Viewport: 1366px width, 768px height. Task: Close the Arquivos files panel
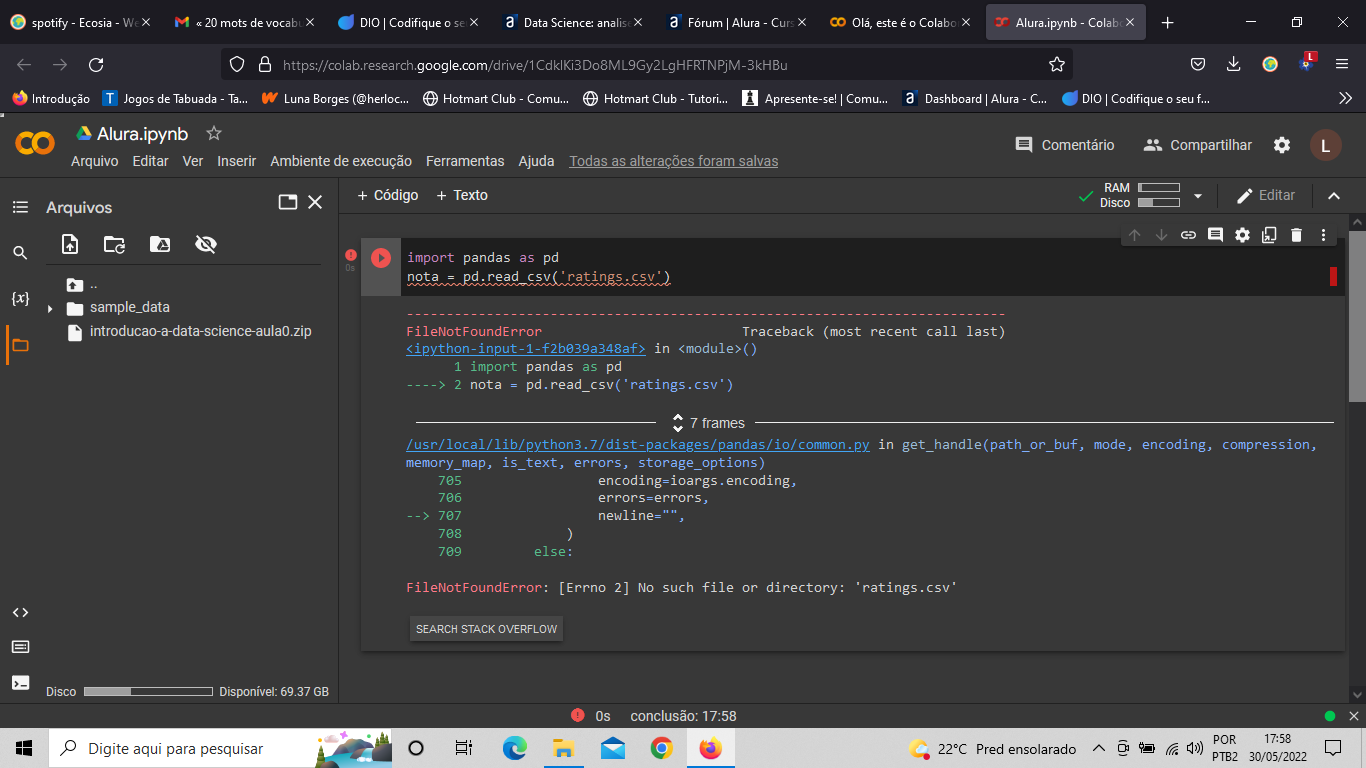click(x=315, y=202)
